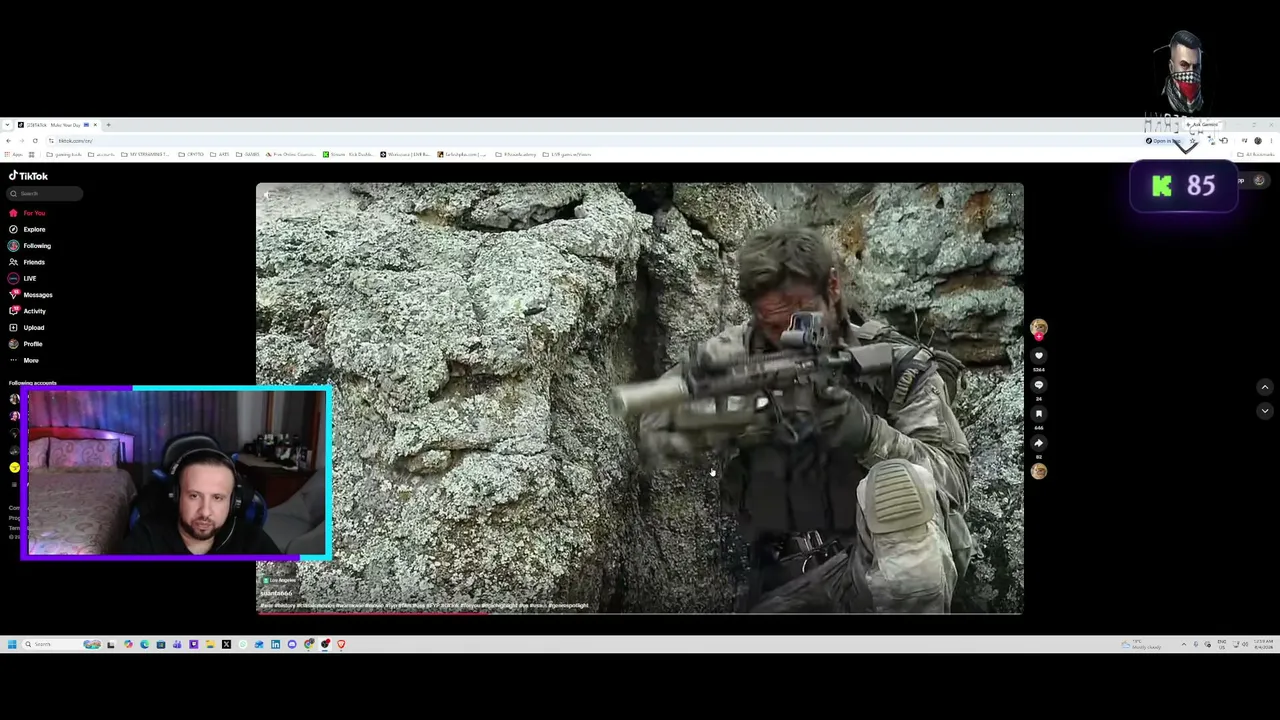Open the LIVE section in sidebar
The width and height of the screenshot is (1280, 720).
pyautogui.click(x=23, y=278)
